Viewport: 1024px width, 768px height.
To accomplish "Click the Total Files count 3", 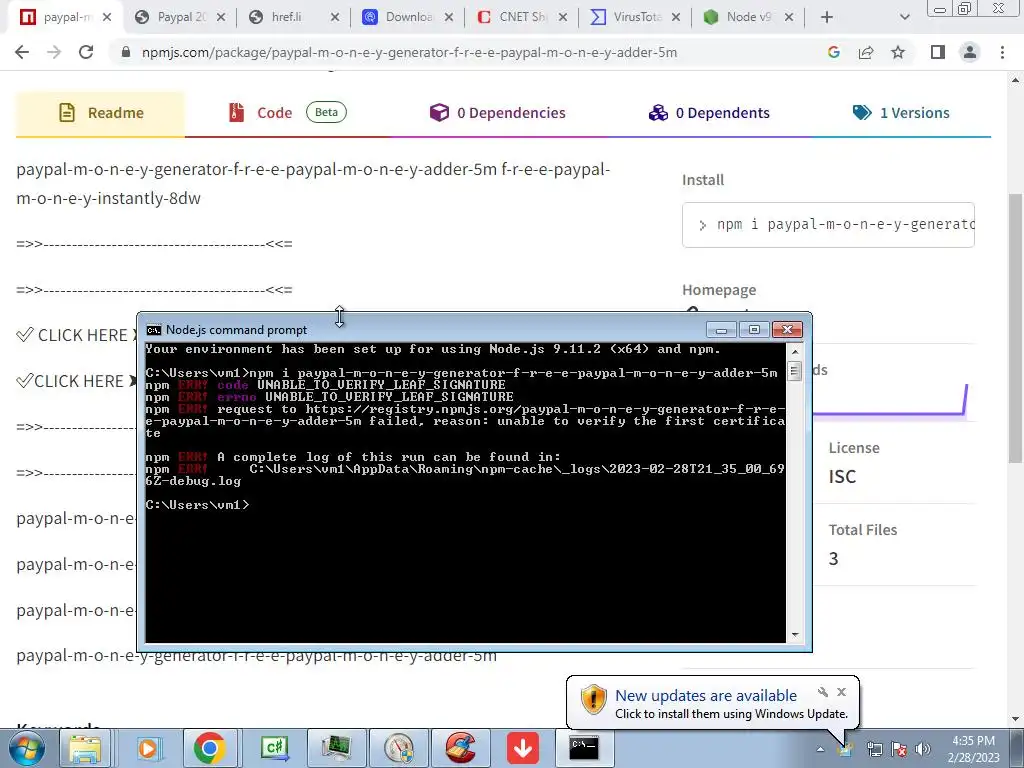I will pos(833,559).
